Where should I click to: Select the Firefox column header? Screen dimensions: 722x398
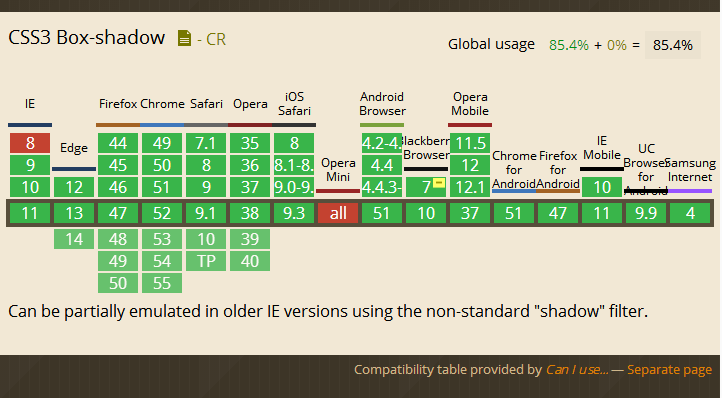click(x=118, y=104)
